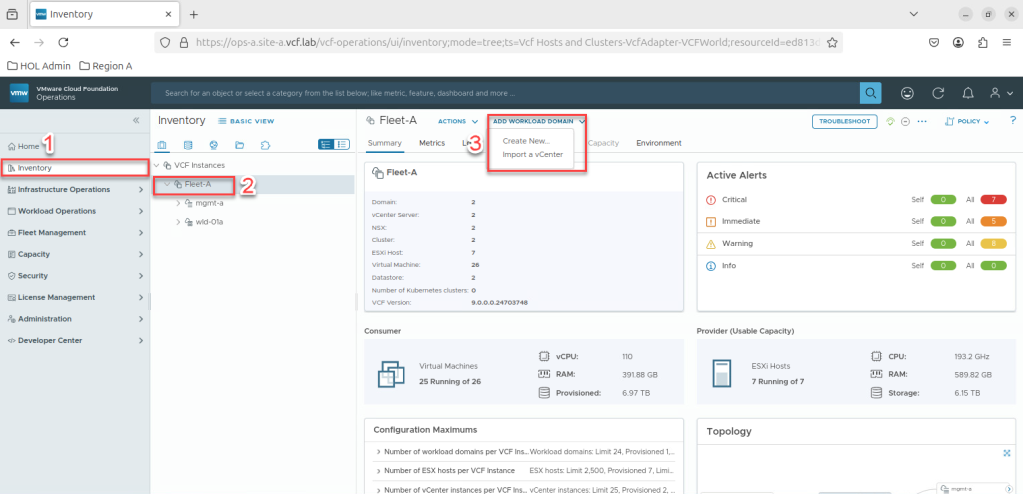Click the green Critical Self count badge

[x=943, y=199]
